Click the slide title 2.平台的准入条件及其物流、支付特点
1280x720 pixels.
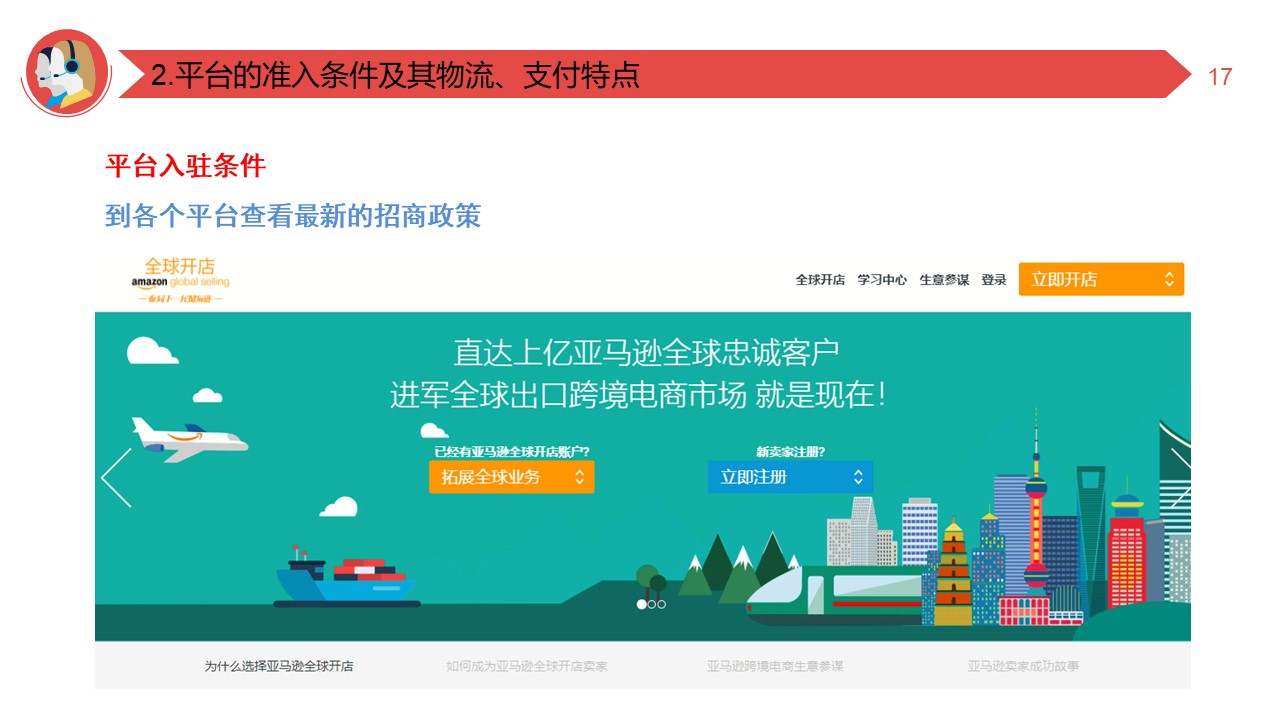click(395, 75)
